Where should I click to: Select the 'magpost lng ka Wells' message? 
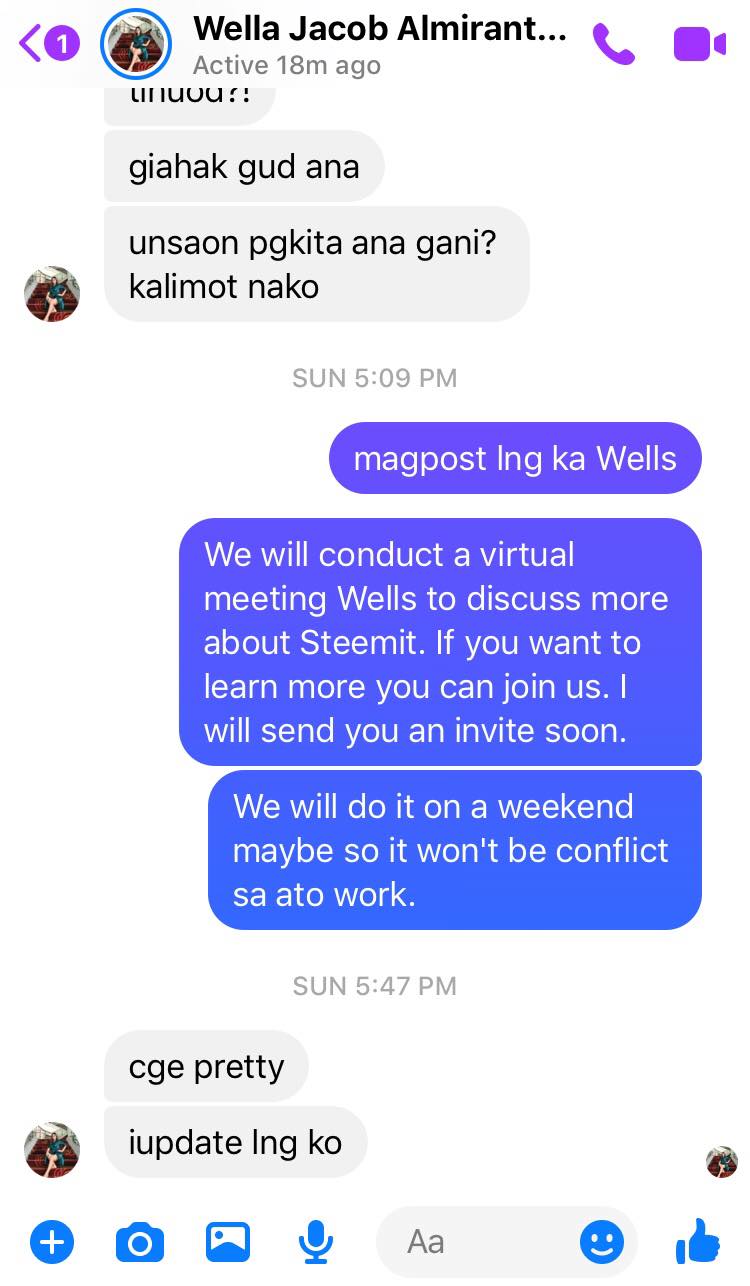[515, 458]
